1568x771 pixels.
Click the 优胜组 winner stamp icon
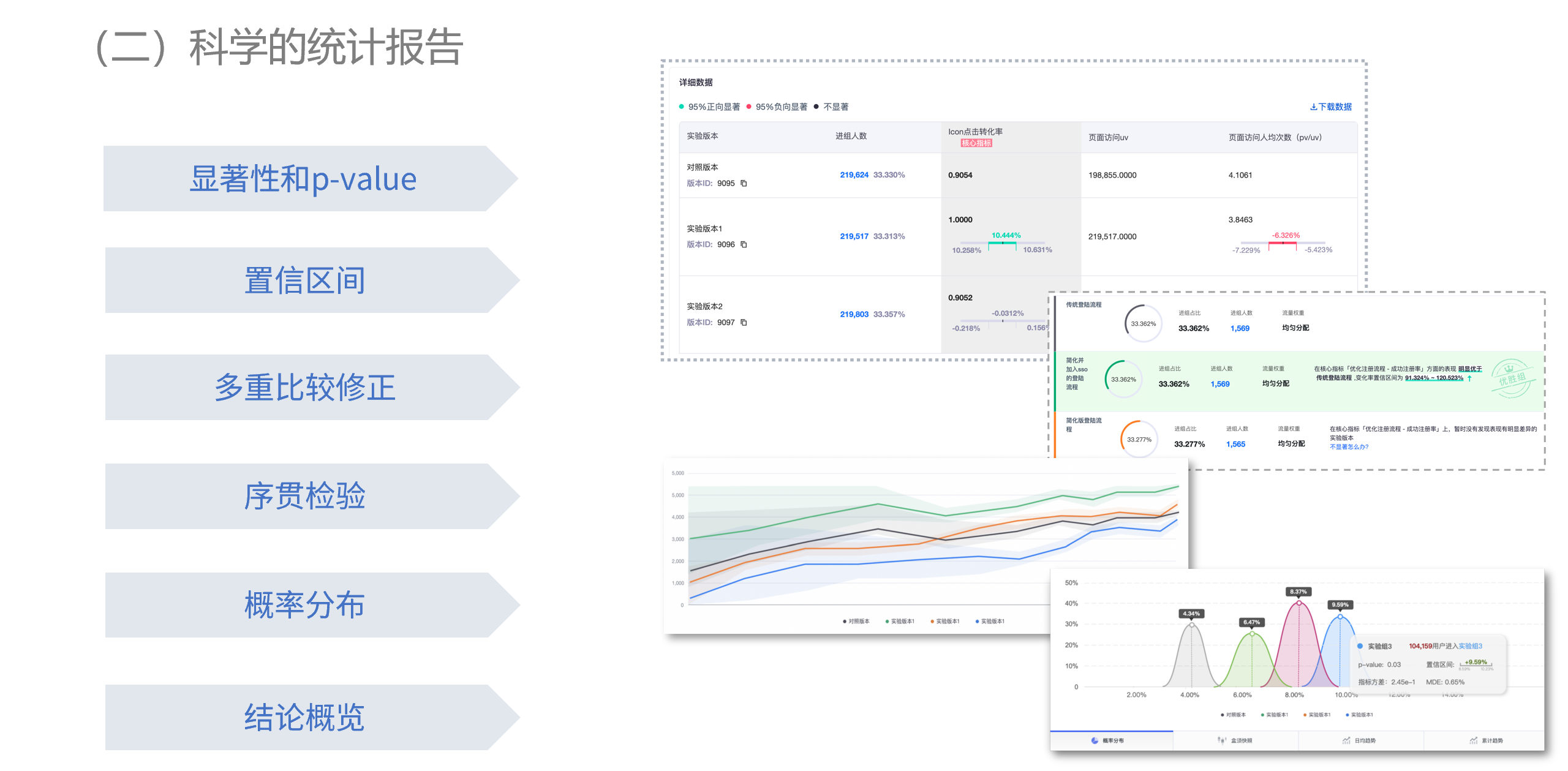point(1512,378)
